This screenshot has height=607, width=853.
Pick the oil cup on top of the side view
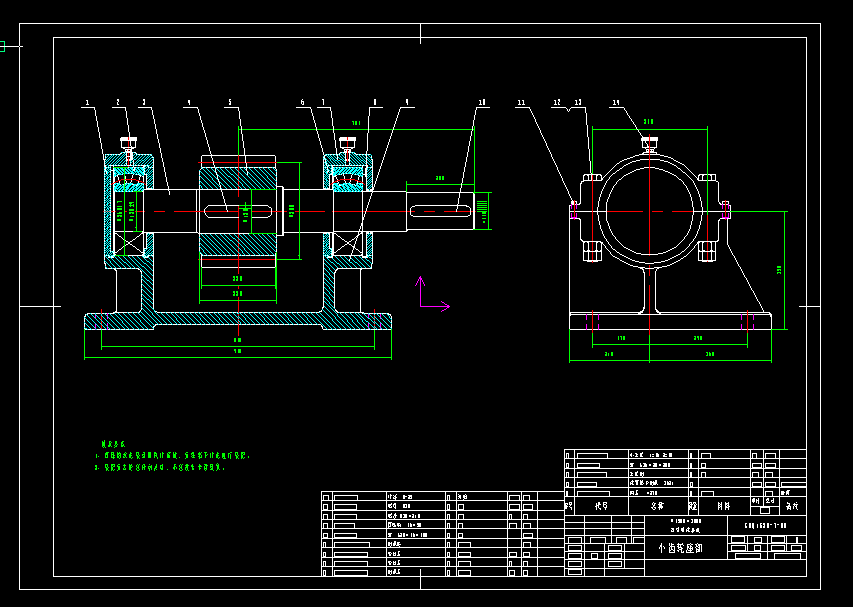(x=650, y=144)
